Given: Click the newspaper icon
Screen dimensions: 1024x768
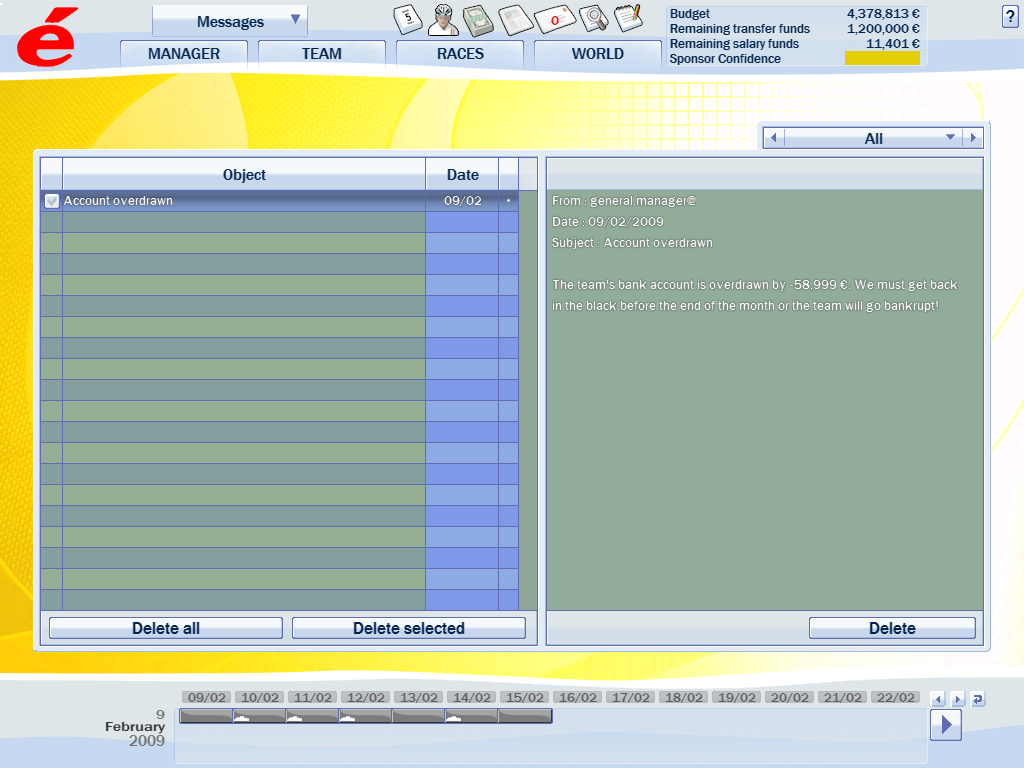Looking at the screenshot, I should click(x=514, y=19).
